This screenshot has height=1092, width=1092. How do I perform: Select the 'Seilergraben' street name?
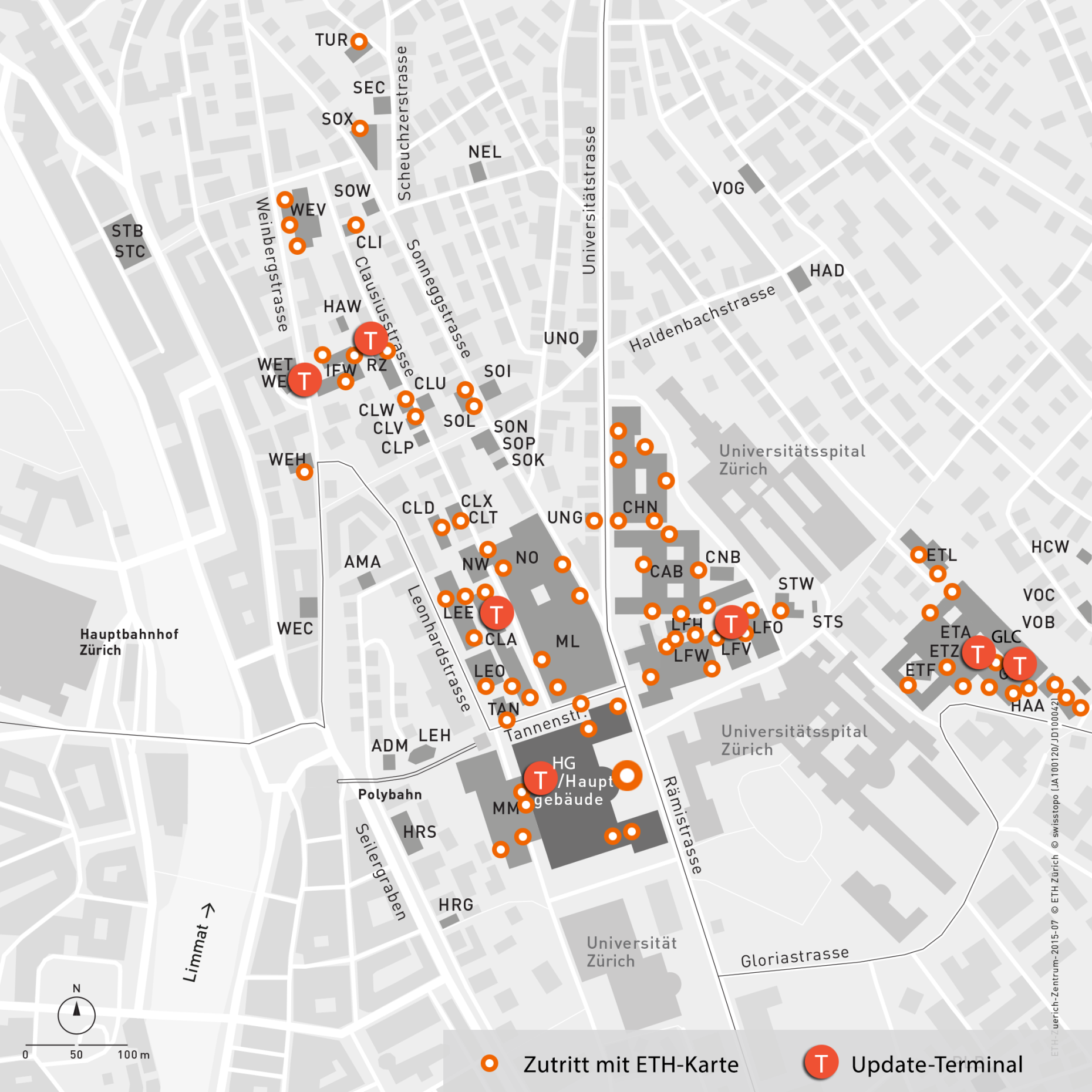click(380, 871)
